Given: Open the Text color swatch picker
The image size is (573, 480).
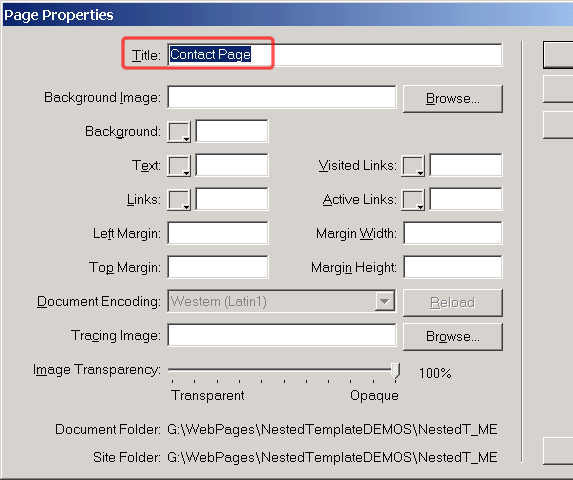Looking at the screenshot, I should click(179, 166).
